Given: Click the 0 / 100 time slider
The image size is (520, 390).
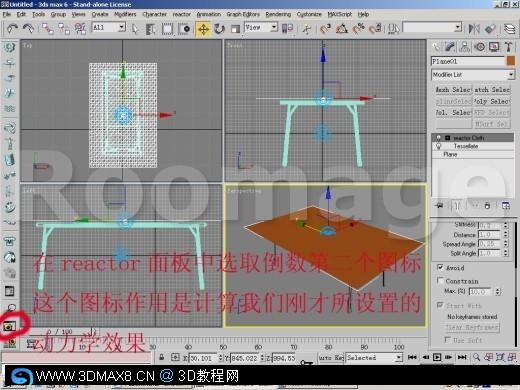Looking at the screenshot, I should pyautogui.click(x=59, y=332).
